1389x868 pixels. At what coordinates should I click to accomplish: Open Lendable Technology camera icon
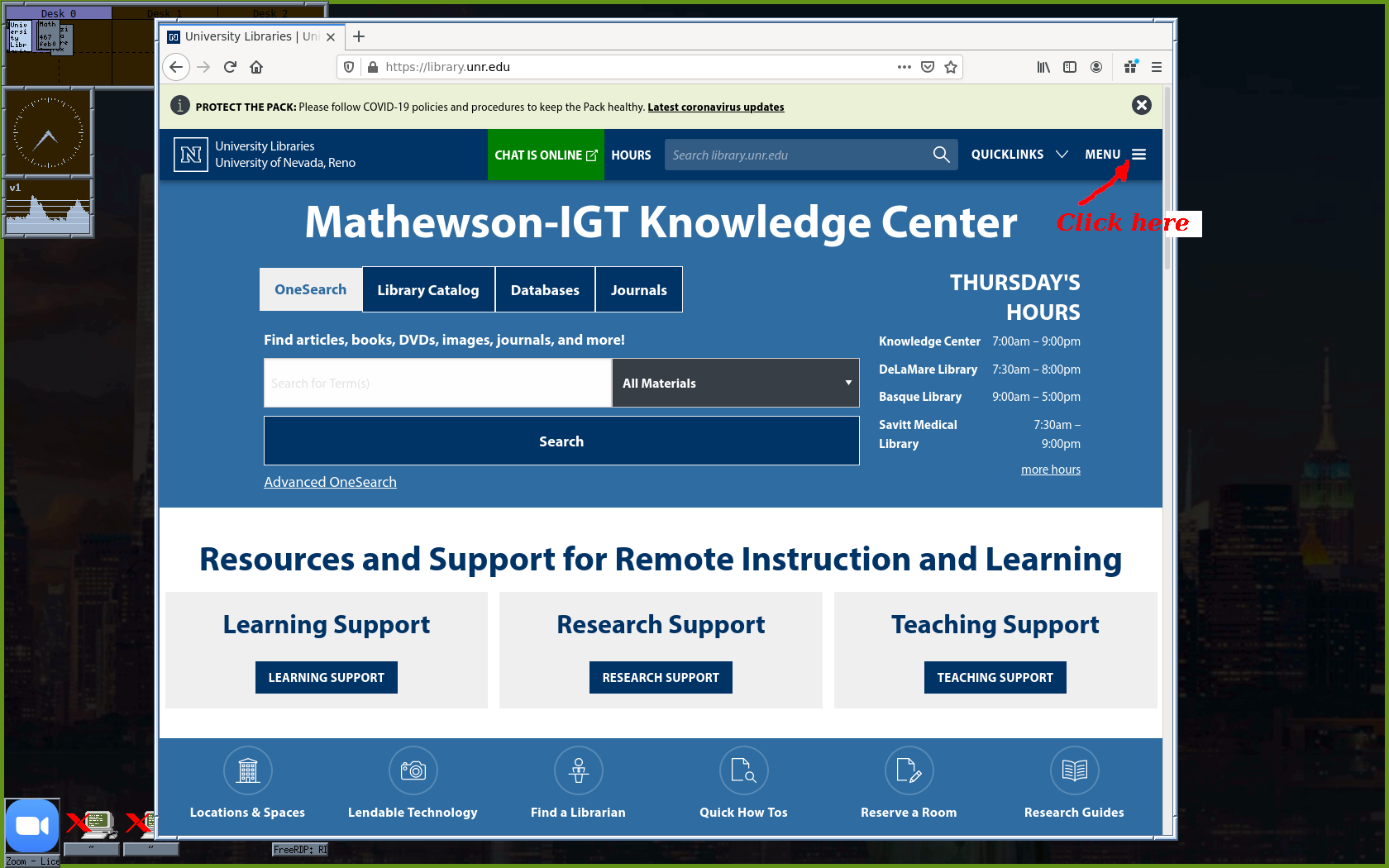[413, 770]
